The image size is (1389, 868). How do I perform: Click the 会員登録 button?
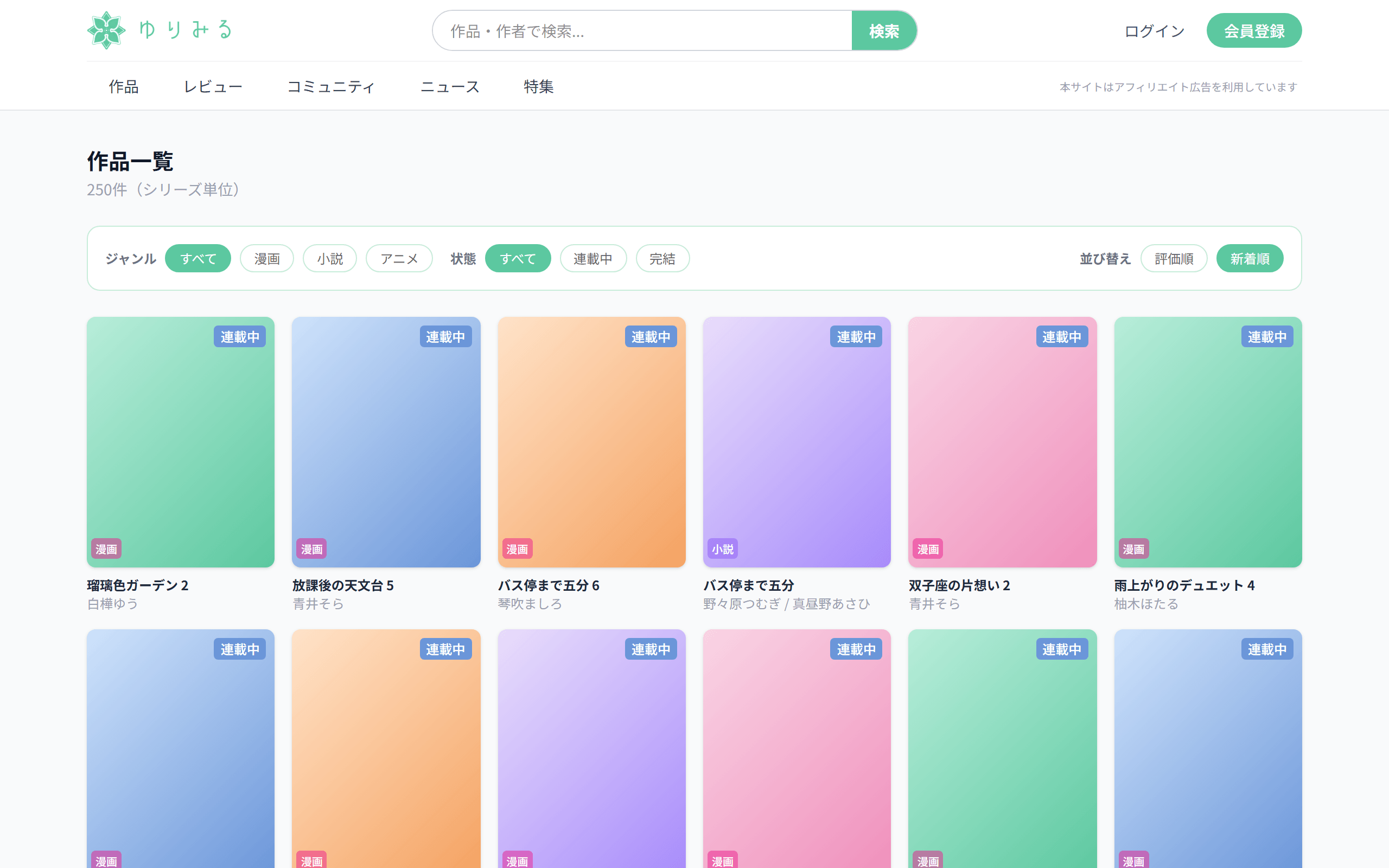pos(1254,30)
